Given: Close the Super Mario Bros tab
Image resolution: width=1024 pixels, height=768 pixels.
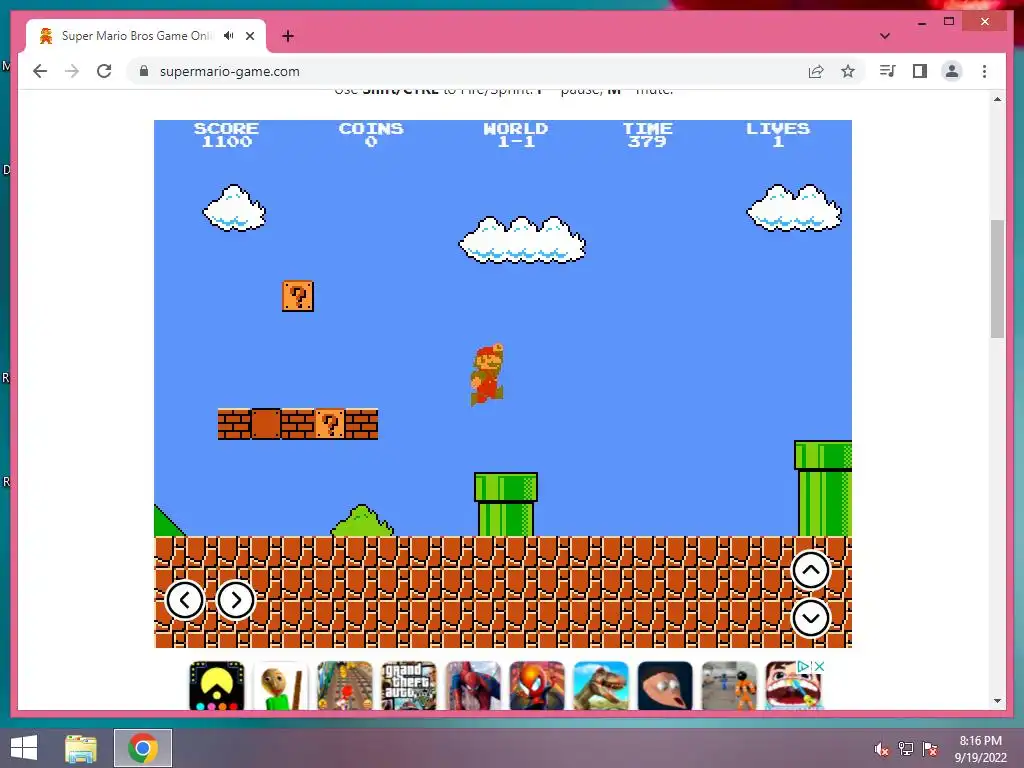Looking at the screenshot, I should (250, 36).
